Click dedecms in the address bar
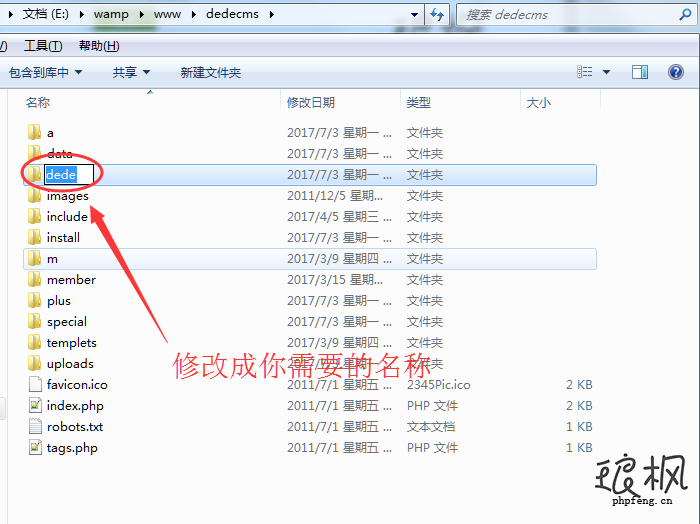Image resolution: width=700 pixels, height=524 pixels. click(x=232, y=14)
